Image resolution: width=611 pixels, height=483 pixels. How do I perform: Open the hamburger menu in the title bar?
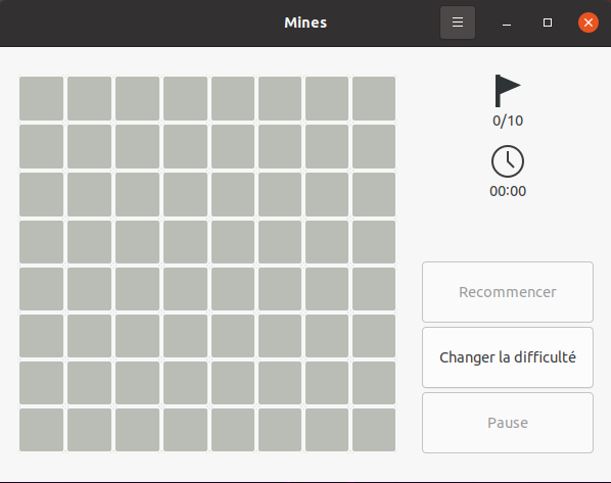tap(457, 22)
